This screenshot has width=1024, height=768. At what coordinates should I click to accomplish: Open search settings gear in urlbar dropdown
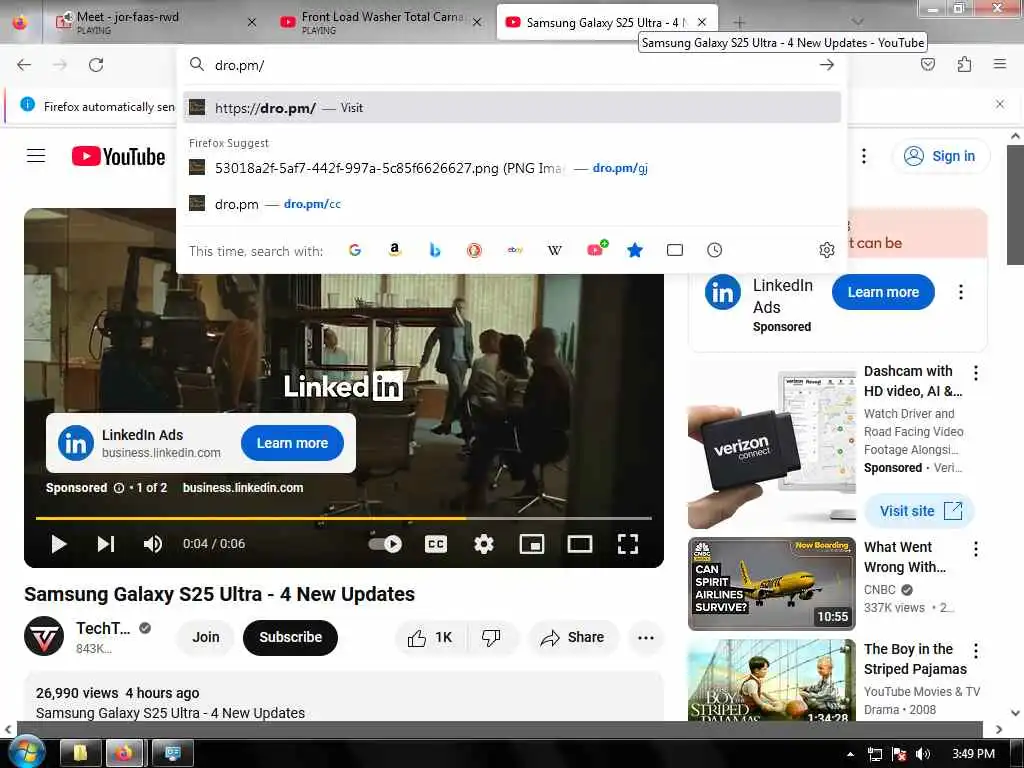pyautogui.click(x=827, y=250)
